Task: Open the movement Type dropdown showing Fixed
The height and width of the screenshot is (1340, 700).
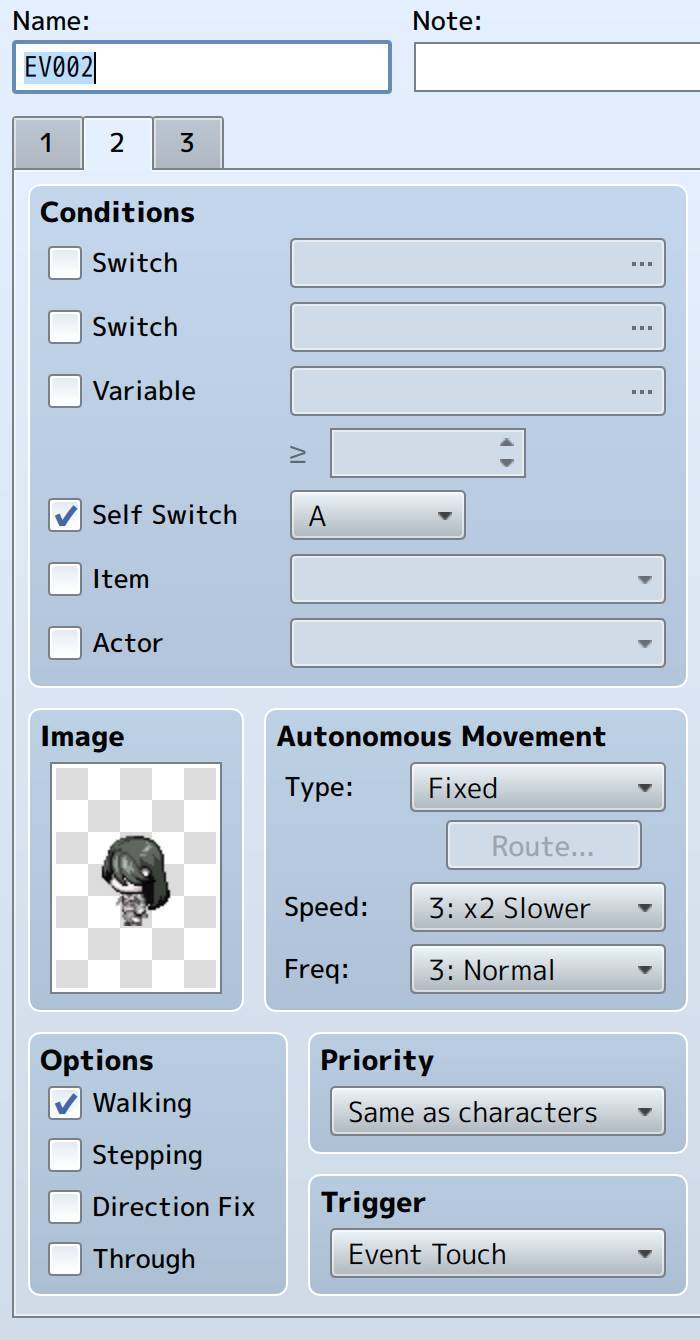Action: [537, 787]
